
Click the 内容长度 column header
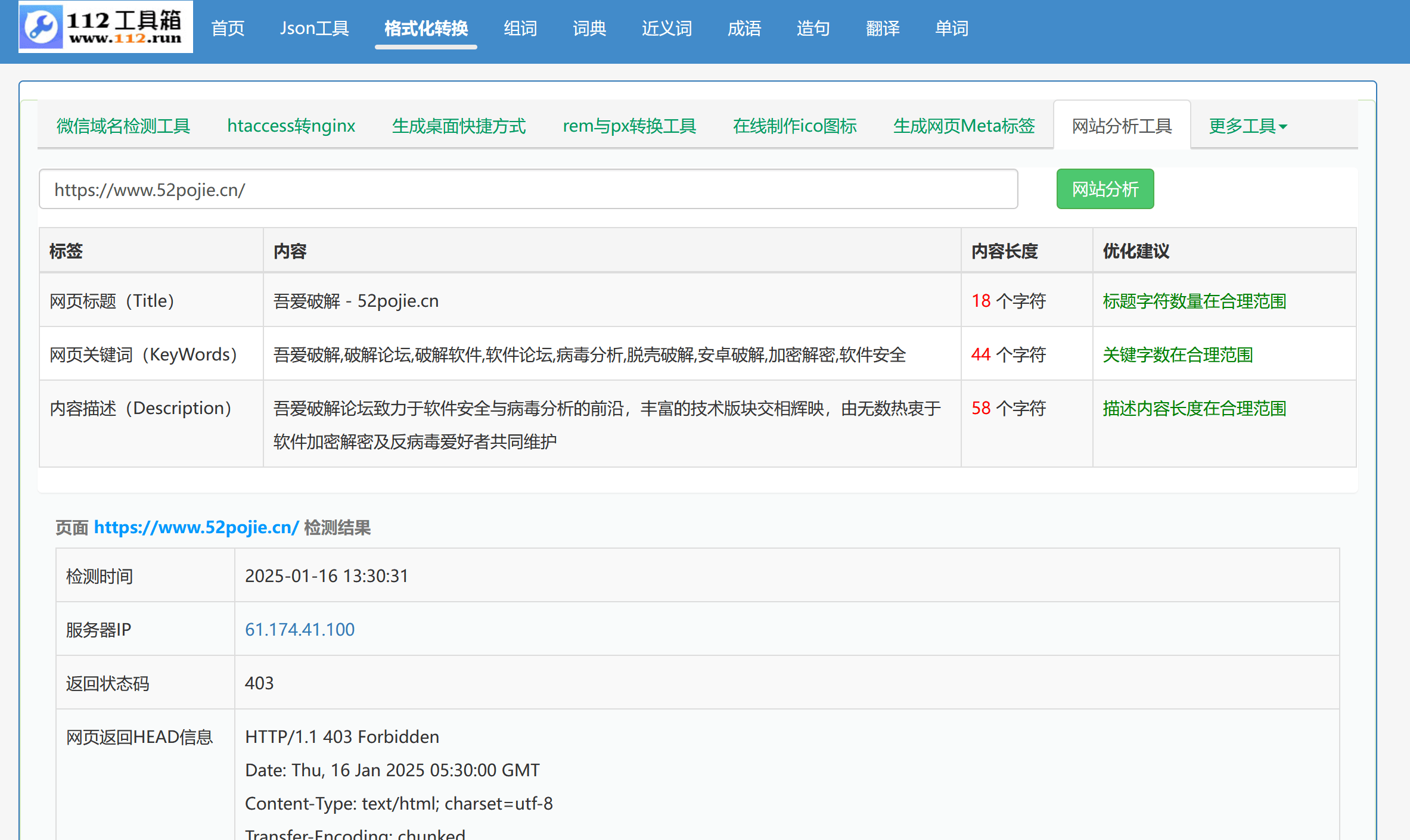pyautogui.click(x=1005, y=251)
